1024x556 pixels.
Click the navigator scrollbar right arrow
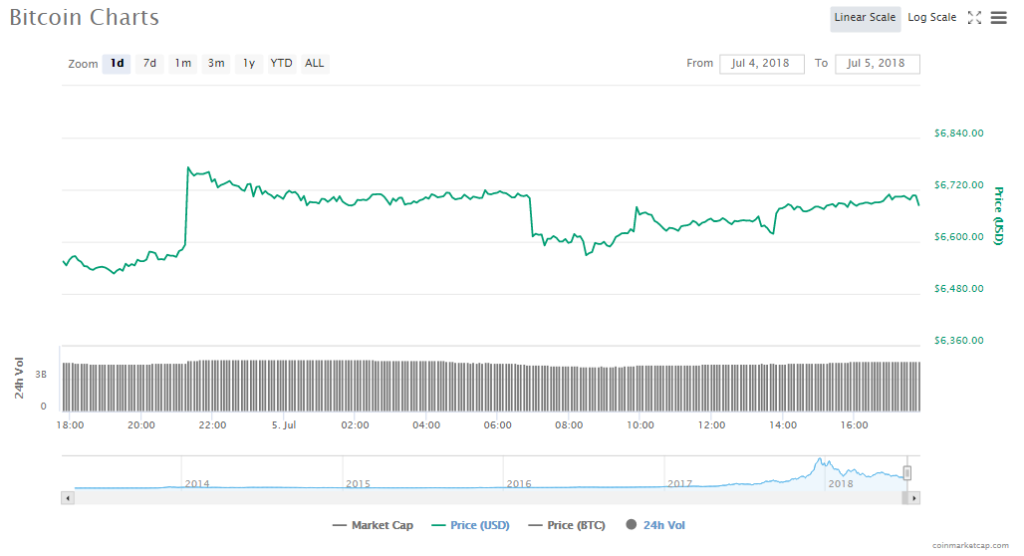pos(914,497)
